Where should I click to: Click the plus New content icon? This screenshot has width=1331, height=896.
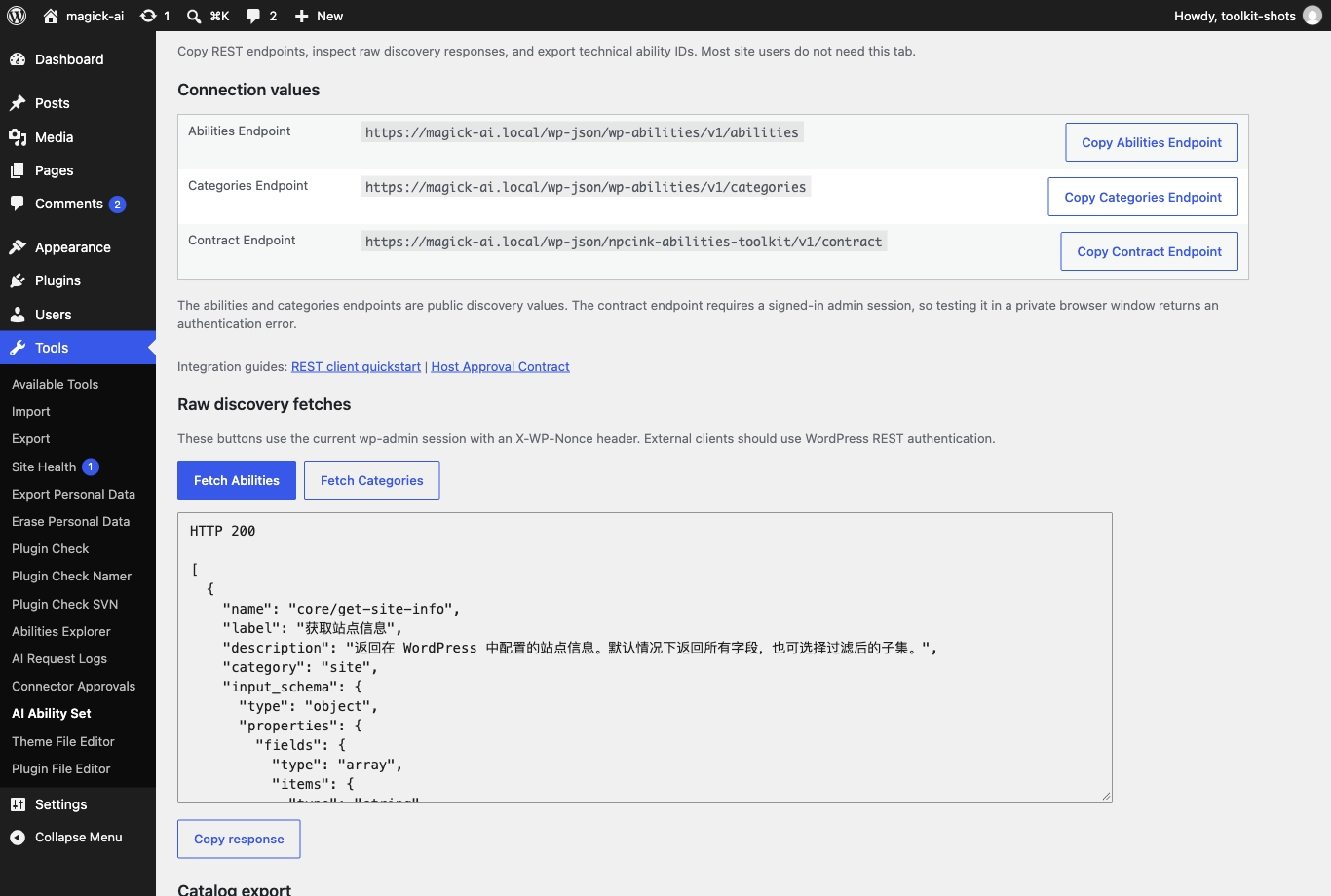[302, 16]
